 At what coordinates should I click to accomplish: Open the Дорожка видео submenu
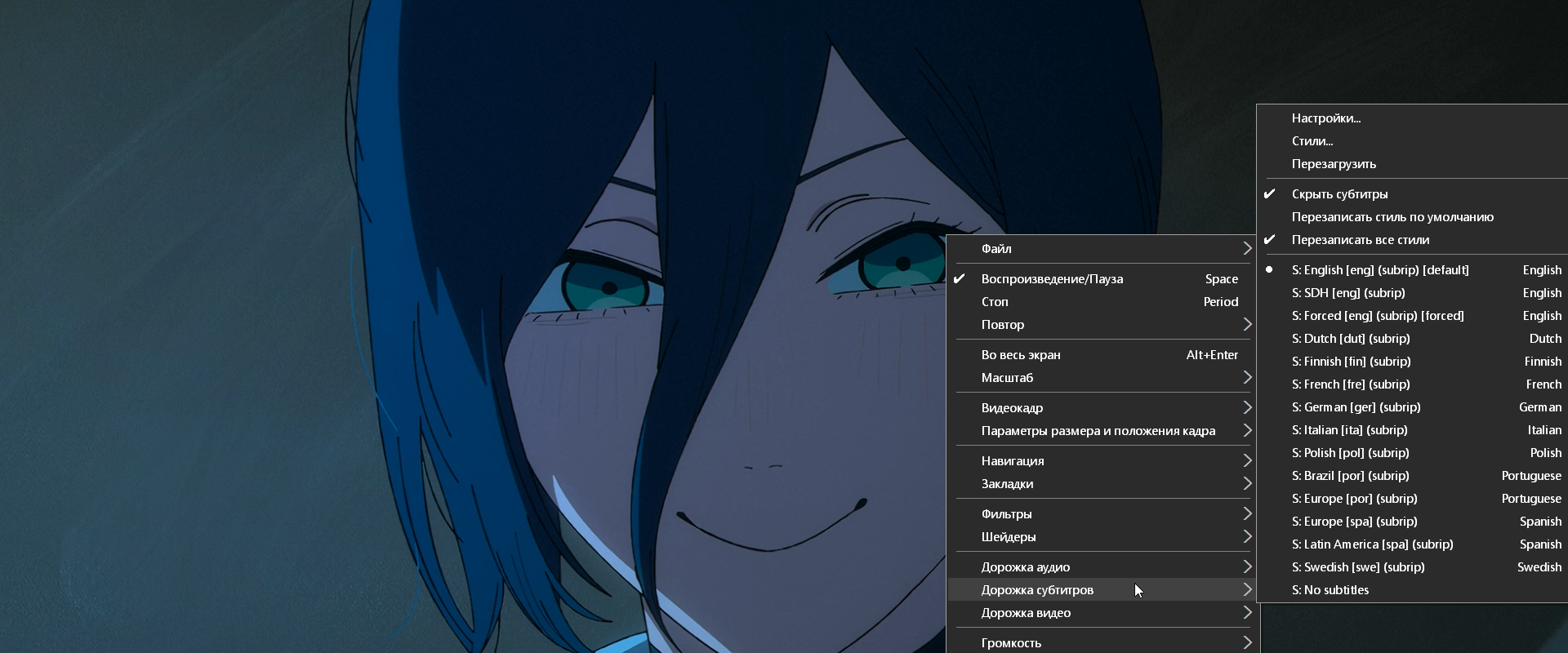point(1102,613)
